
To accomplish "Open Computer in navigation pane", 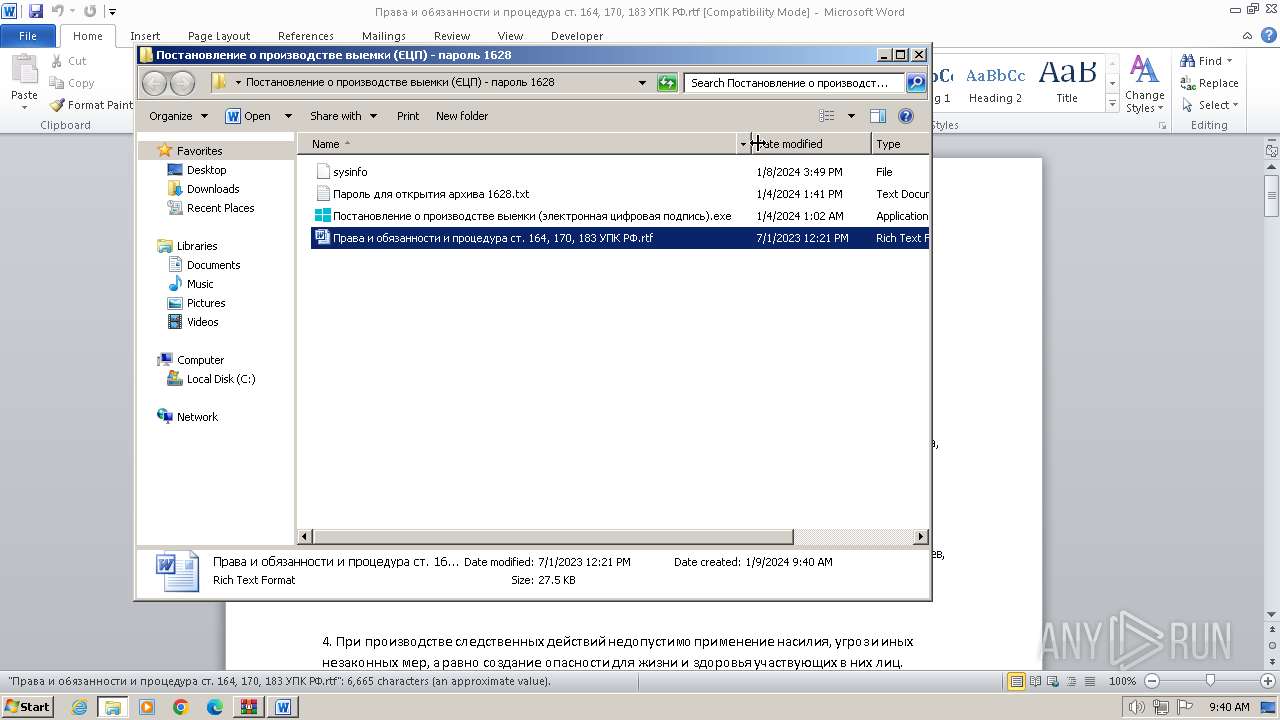I will pyautogui.click(x=200, y=360).
